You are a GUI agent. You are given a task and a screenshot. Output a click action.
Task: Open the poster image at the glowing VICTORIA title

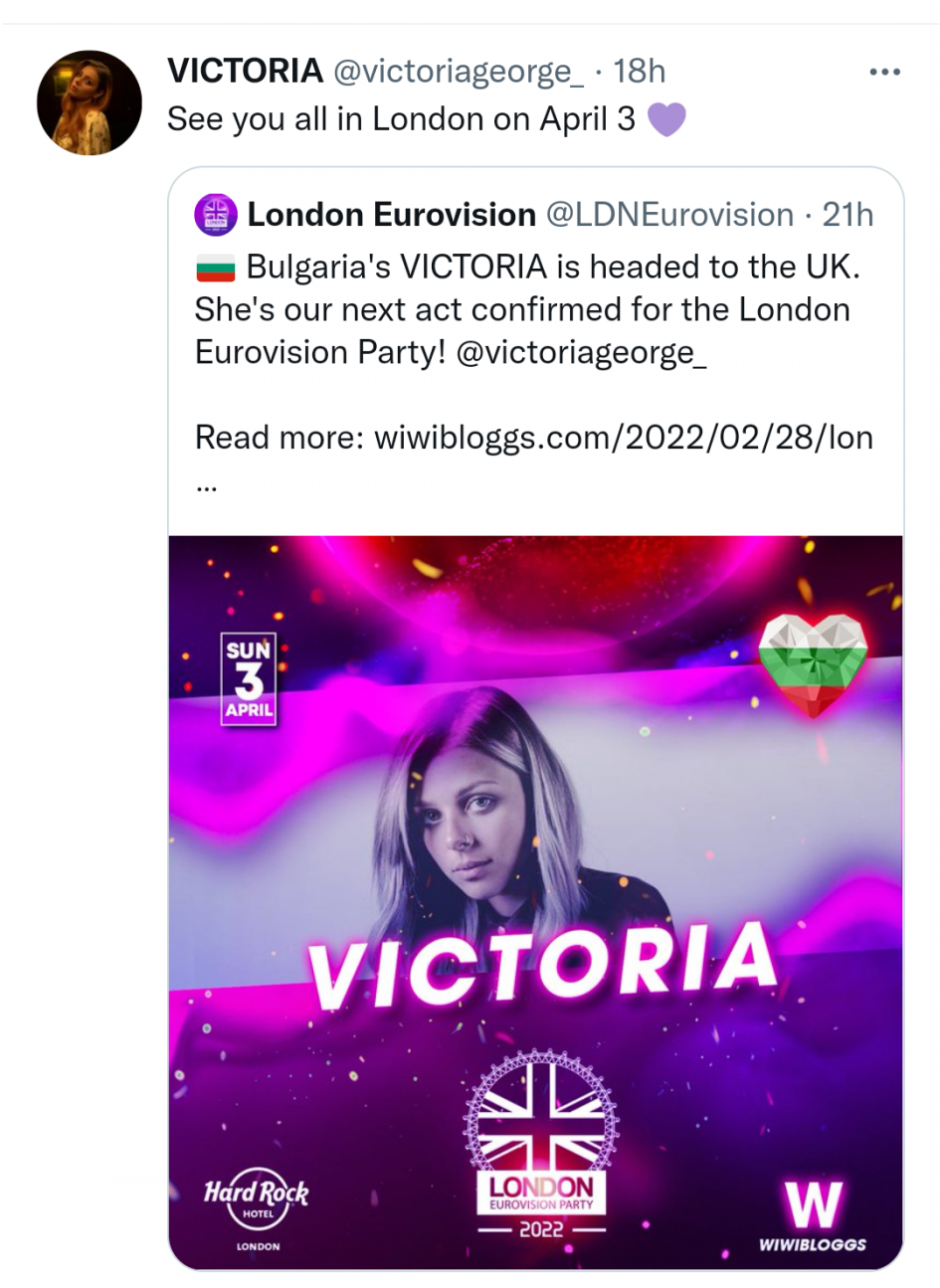coord(541,964)
